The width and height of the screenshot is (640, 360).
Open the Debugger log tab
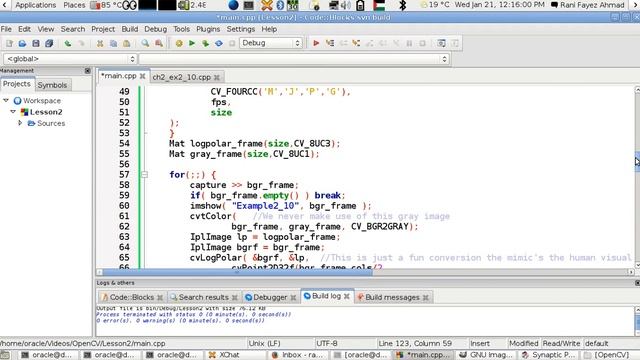[270, 297]
